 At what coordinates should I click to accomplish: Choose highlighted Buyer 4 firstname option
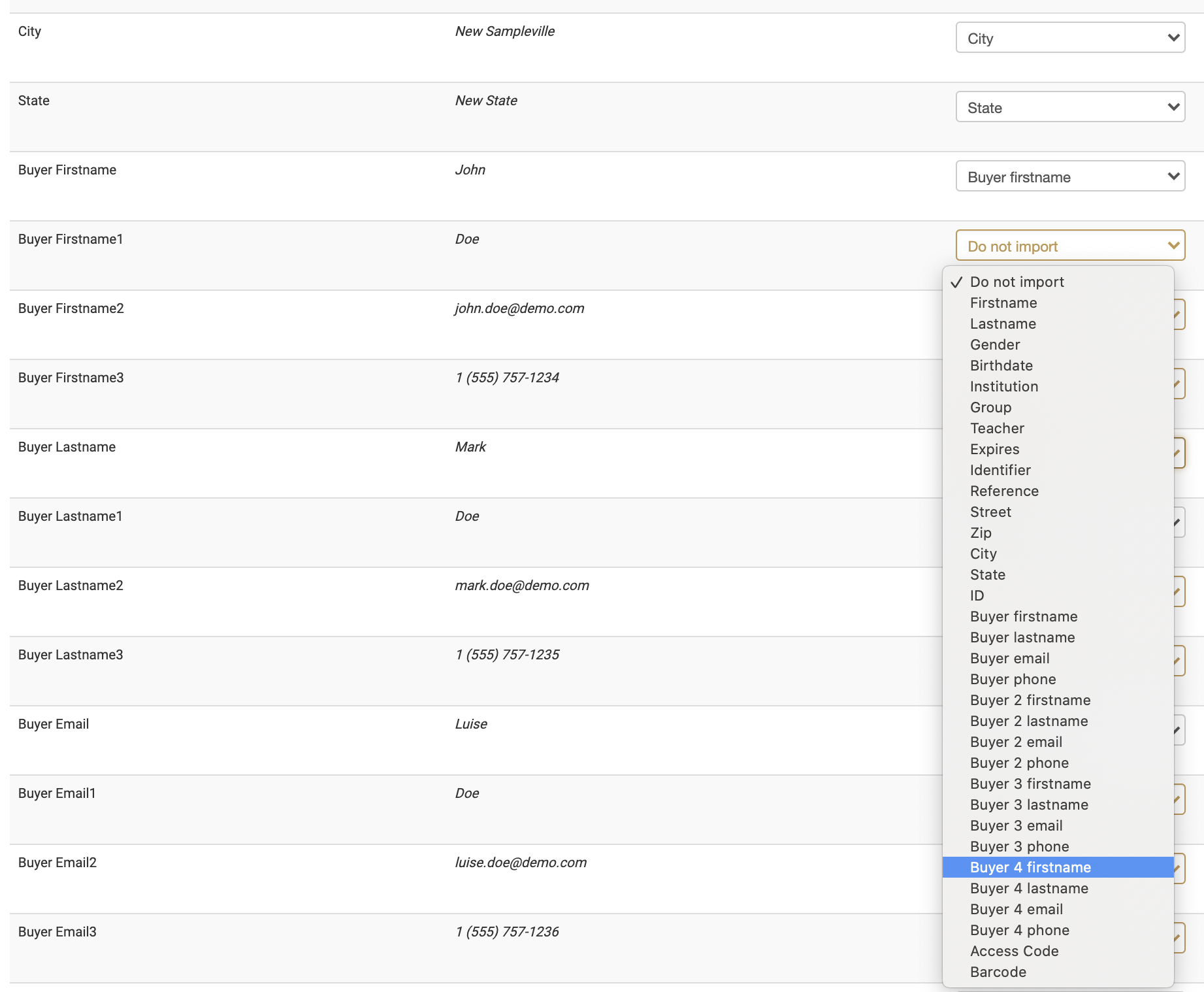pos(1058,867)
